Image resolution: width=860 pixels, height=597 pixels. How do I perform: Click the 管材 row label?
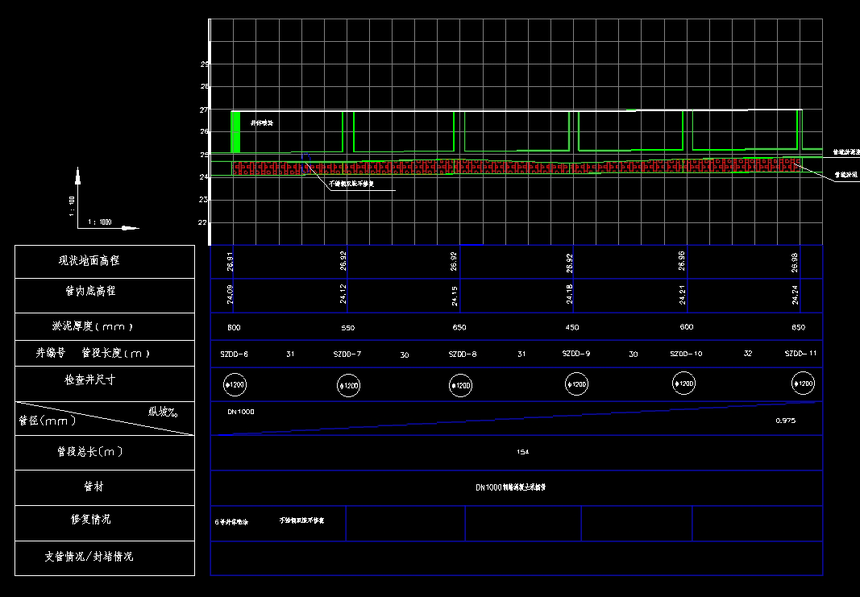(93, 486)
